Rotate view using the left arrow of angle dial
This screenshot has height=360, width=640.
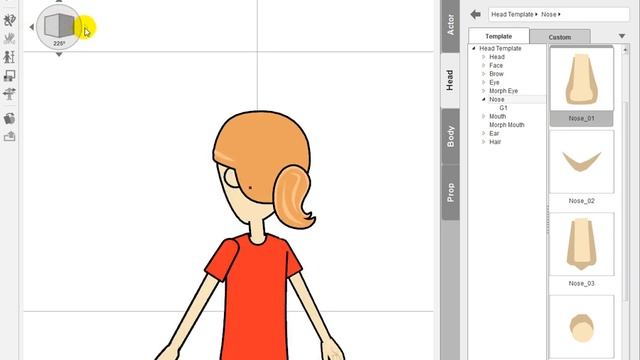tap(31, 27)
